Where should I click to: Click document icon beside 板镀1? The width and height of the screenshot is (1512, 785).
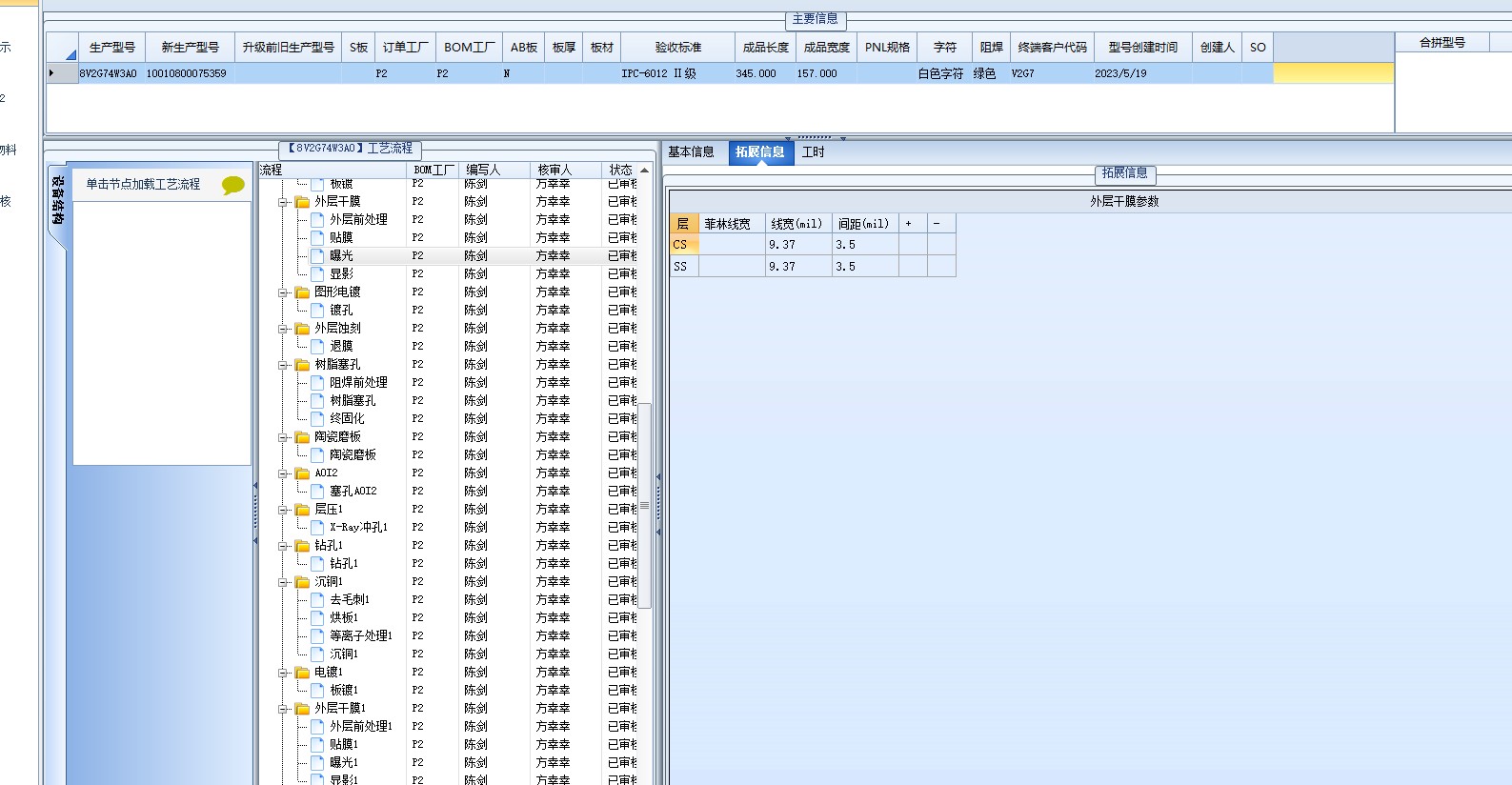(318, 691)
